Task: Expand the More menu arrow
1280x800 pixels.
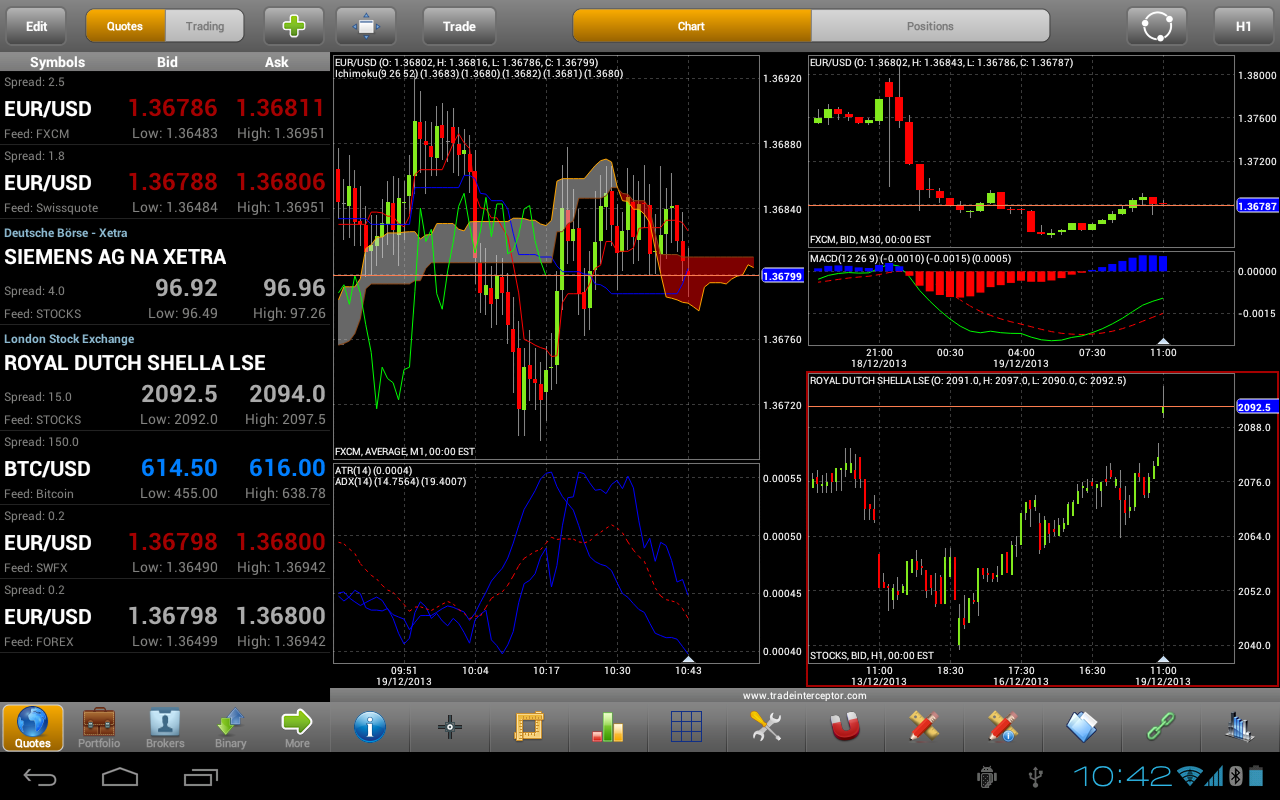Action: tap(297, 727)
